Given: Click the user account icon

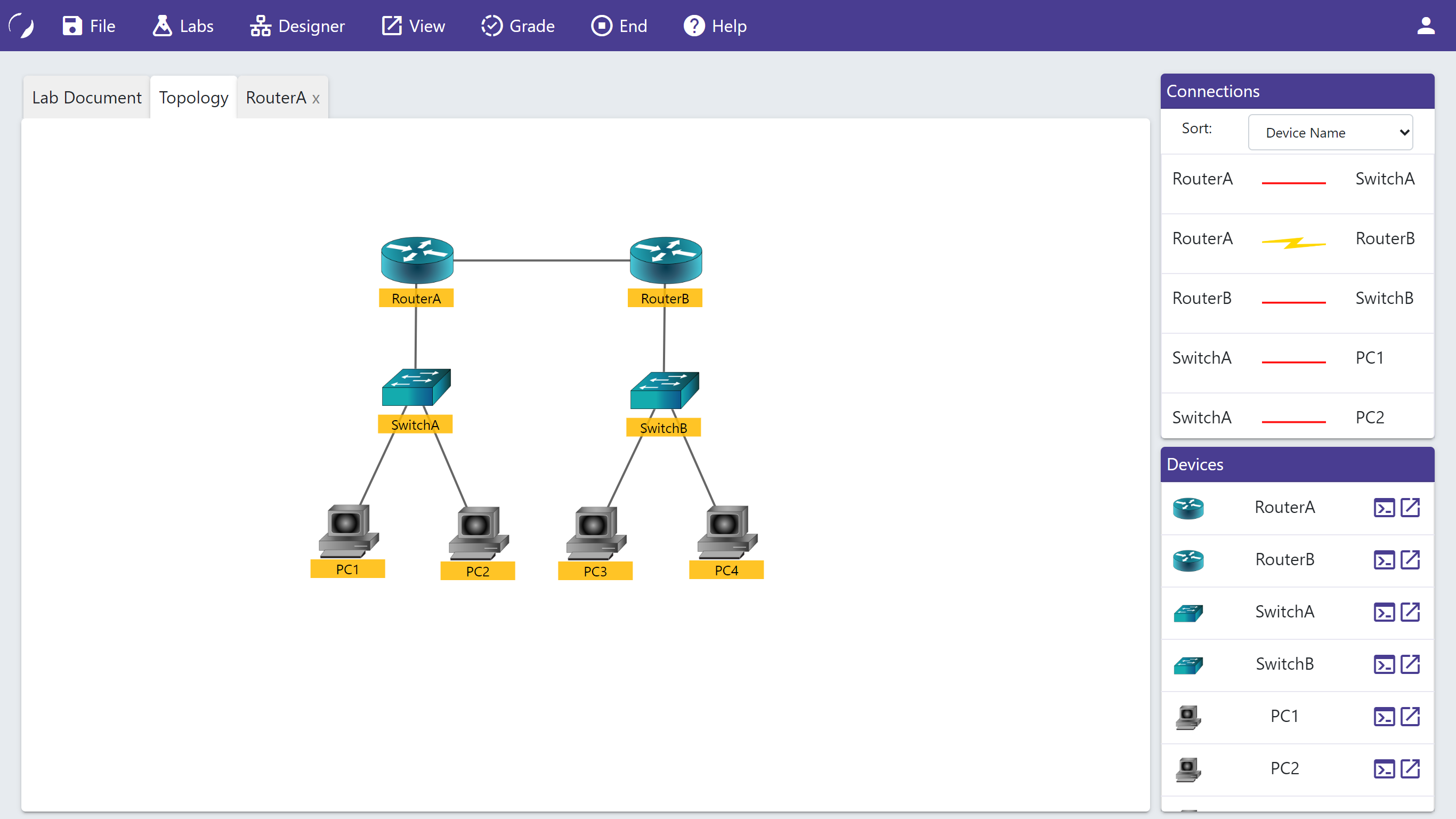Looking at the screenshot, I should pos(1426,26).
